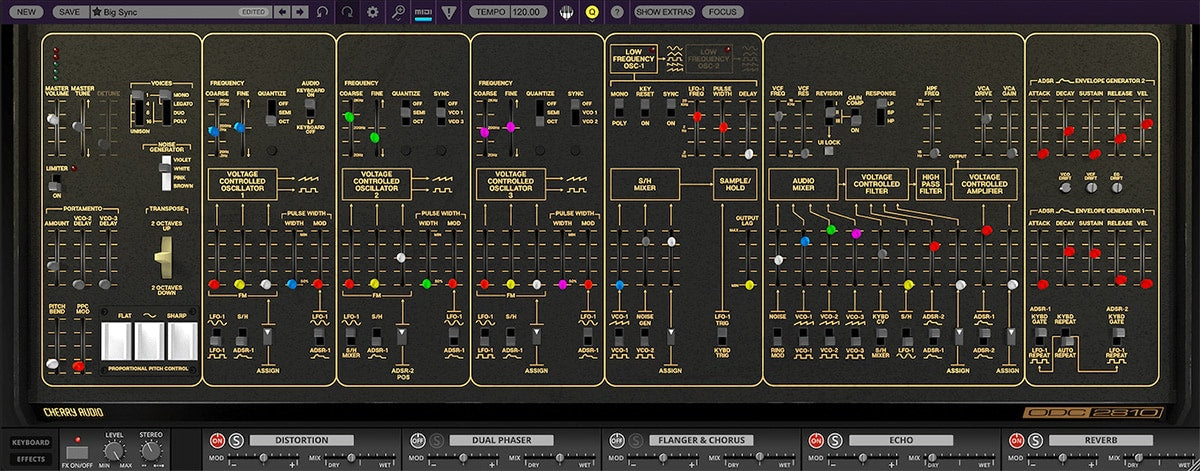Viewport: 1200px width, 471px height.
Task: Switch to the KEYBOARD tab
Action: (x=31, y=441)
